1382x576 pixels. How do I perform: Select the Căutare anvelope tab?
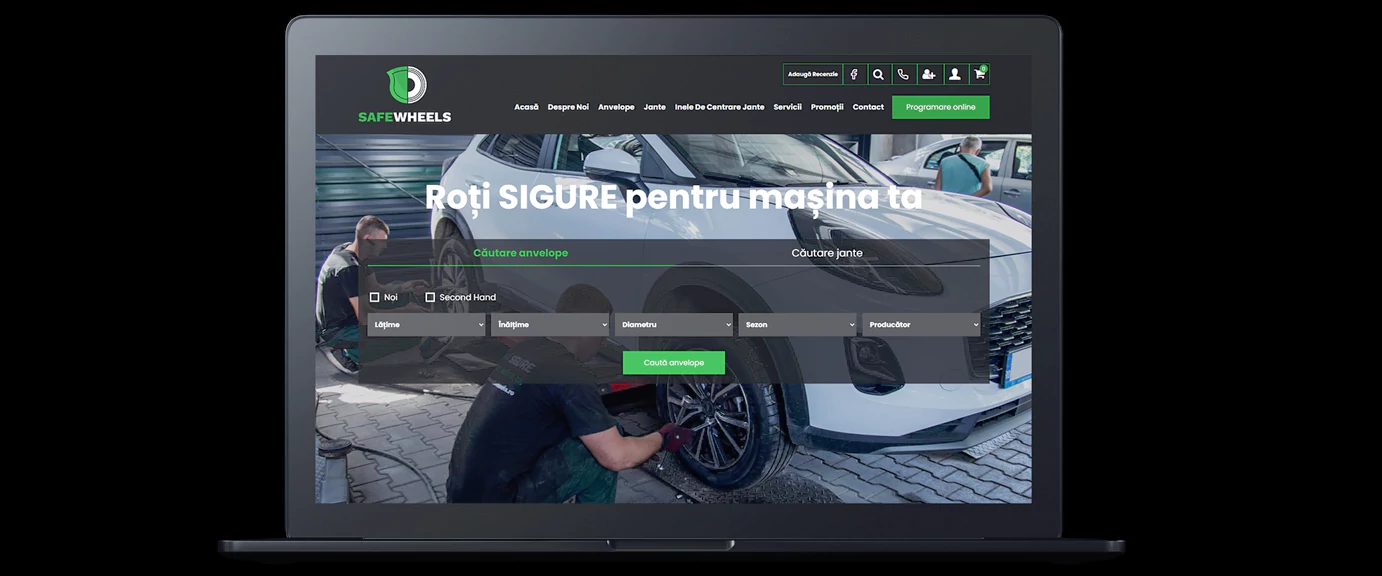(520, 253)
